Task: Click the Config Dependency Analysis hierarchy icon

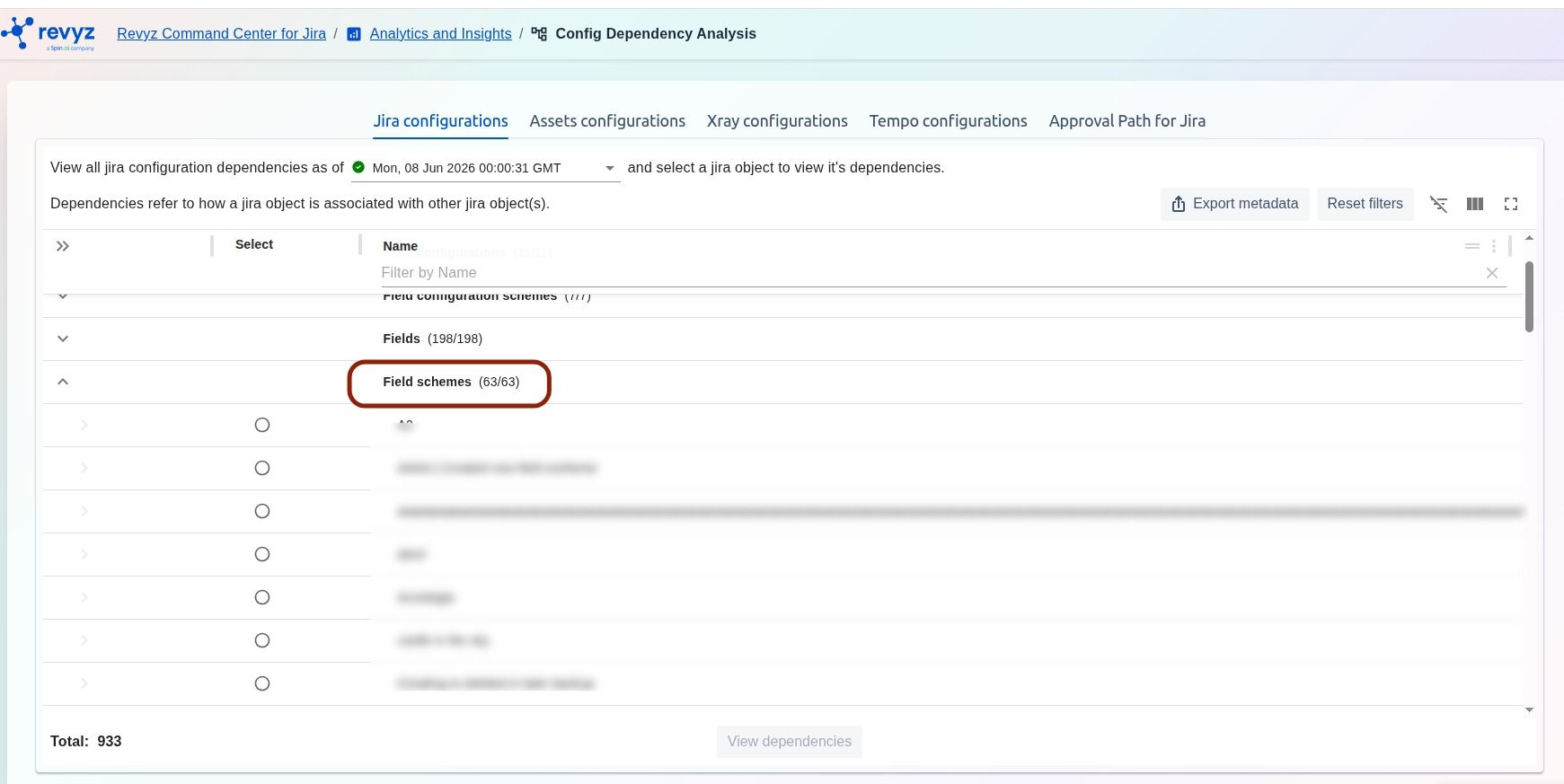Action: tap(539, 34)
